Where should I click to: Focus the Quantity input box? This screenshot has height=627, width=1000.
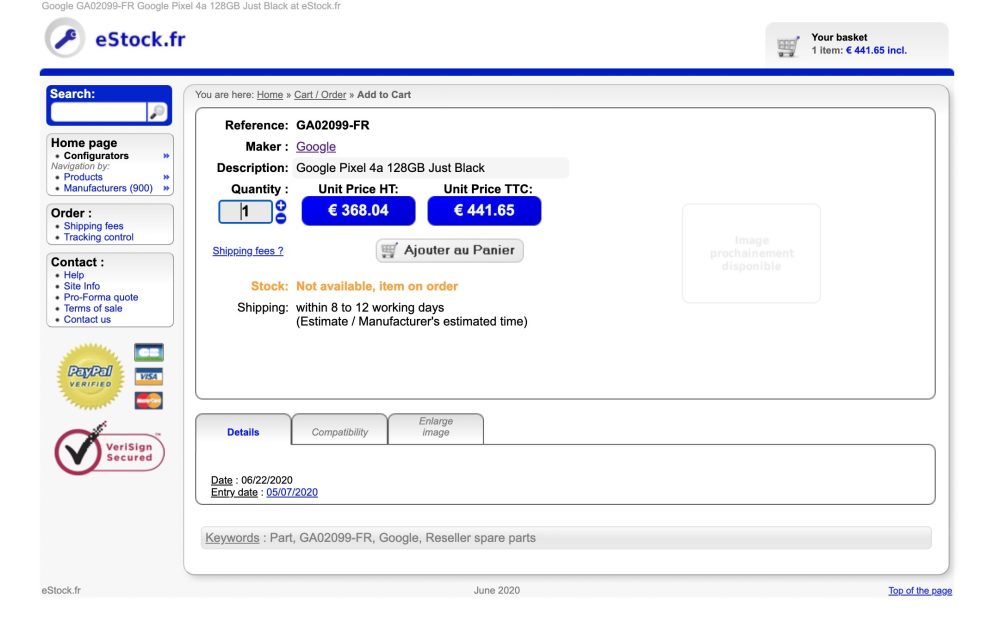pos(245,212)
